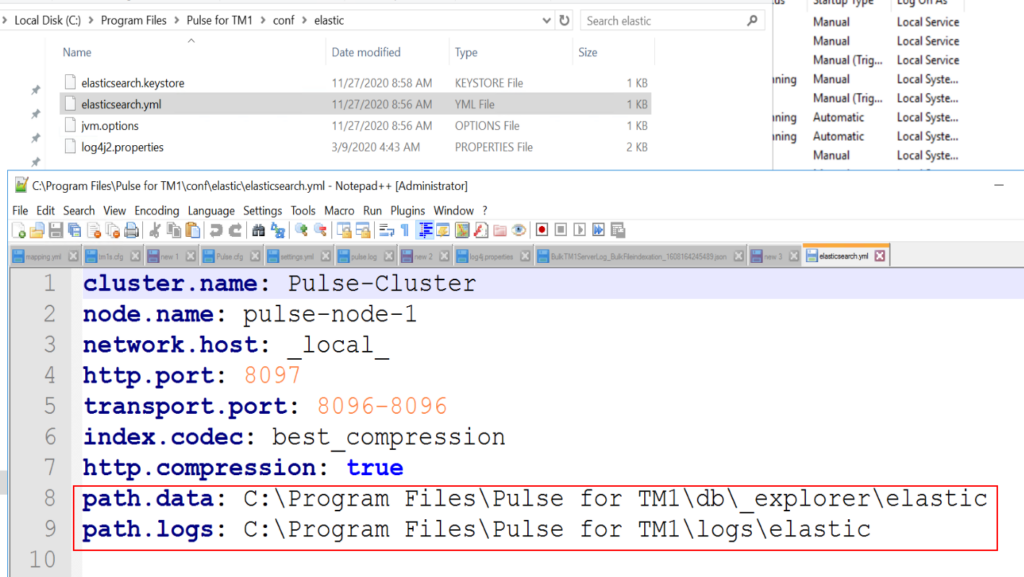Image resolution: width=1024 pixels, height=577 pixels.
Task: Click the Zoom in toolbar icon
Action: click(302, 231)
